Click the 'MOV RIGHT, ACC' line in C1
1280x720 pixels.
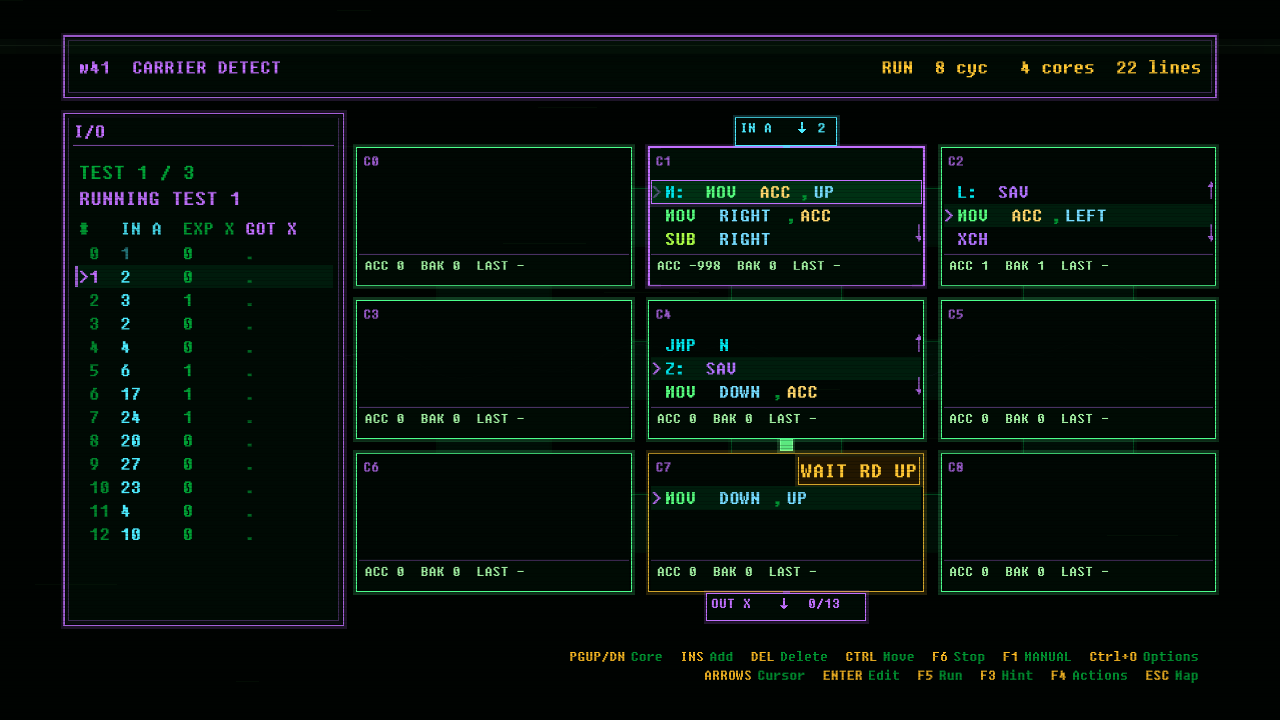click(786, 216)
